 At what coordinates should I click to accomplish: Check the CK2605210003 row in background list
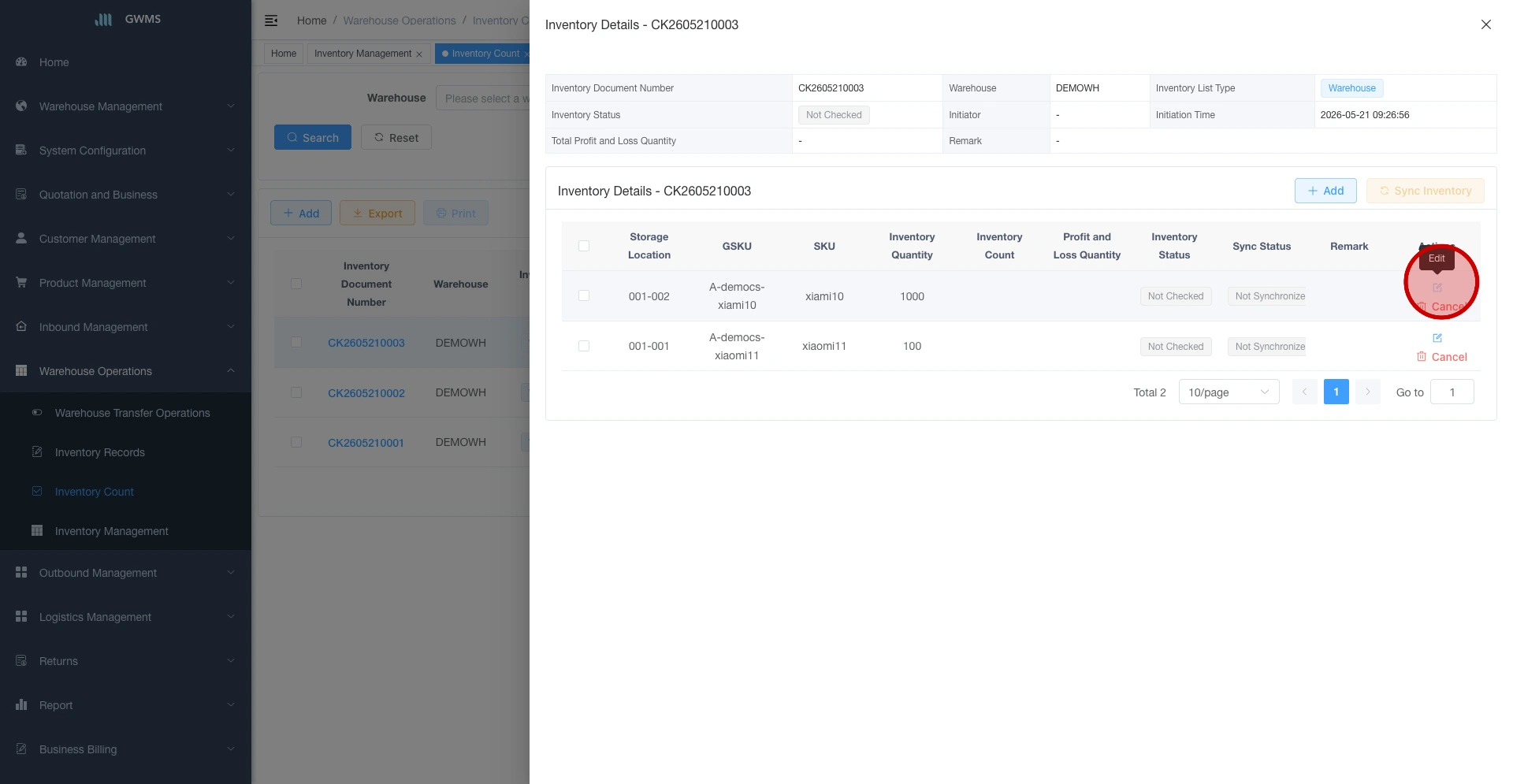coord(296,343)
